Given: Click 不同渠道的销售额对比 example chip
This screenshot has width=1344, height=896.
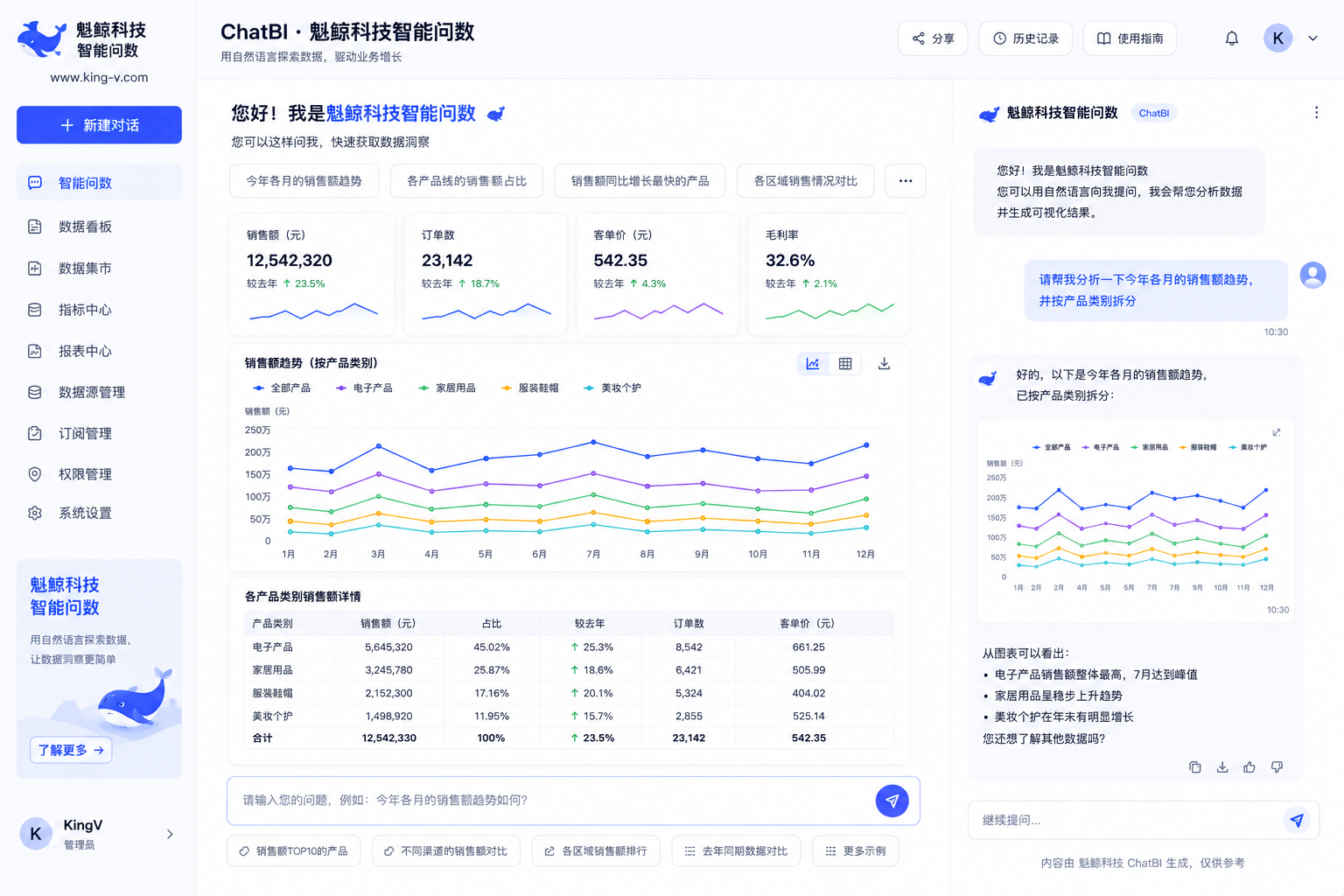Looking at the screenshot, I should (x=446, y=851).
